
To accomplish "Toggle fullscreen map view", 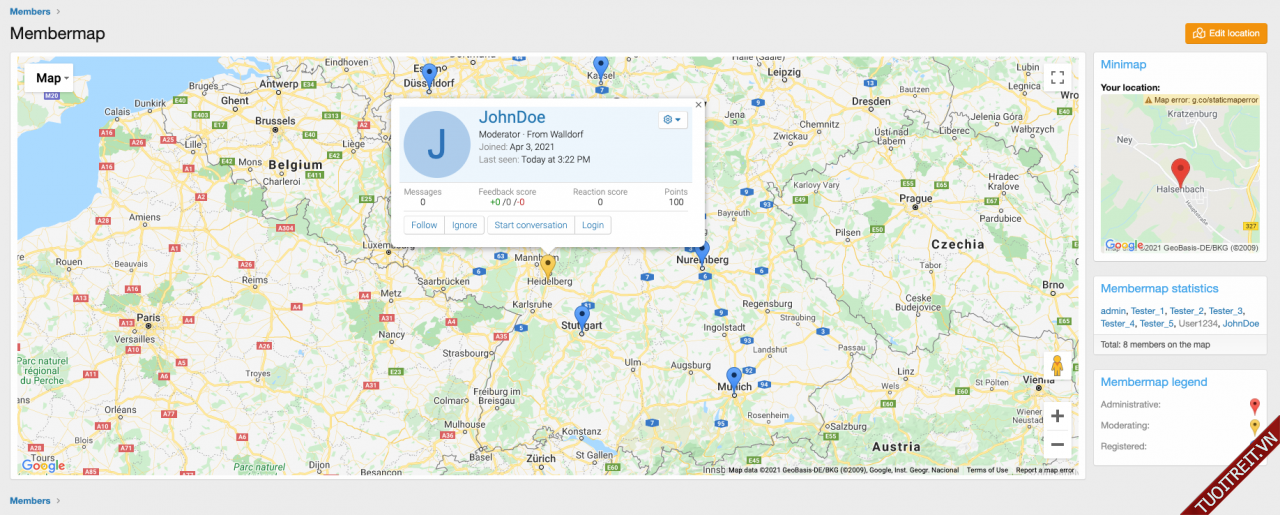I will click(x=1057, y=77).
